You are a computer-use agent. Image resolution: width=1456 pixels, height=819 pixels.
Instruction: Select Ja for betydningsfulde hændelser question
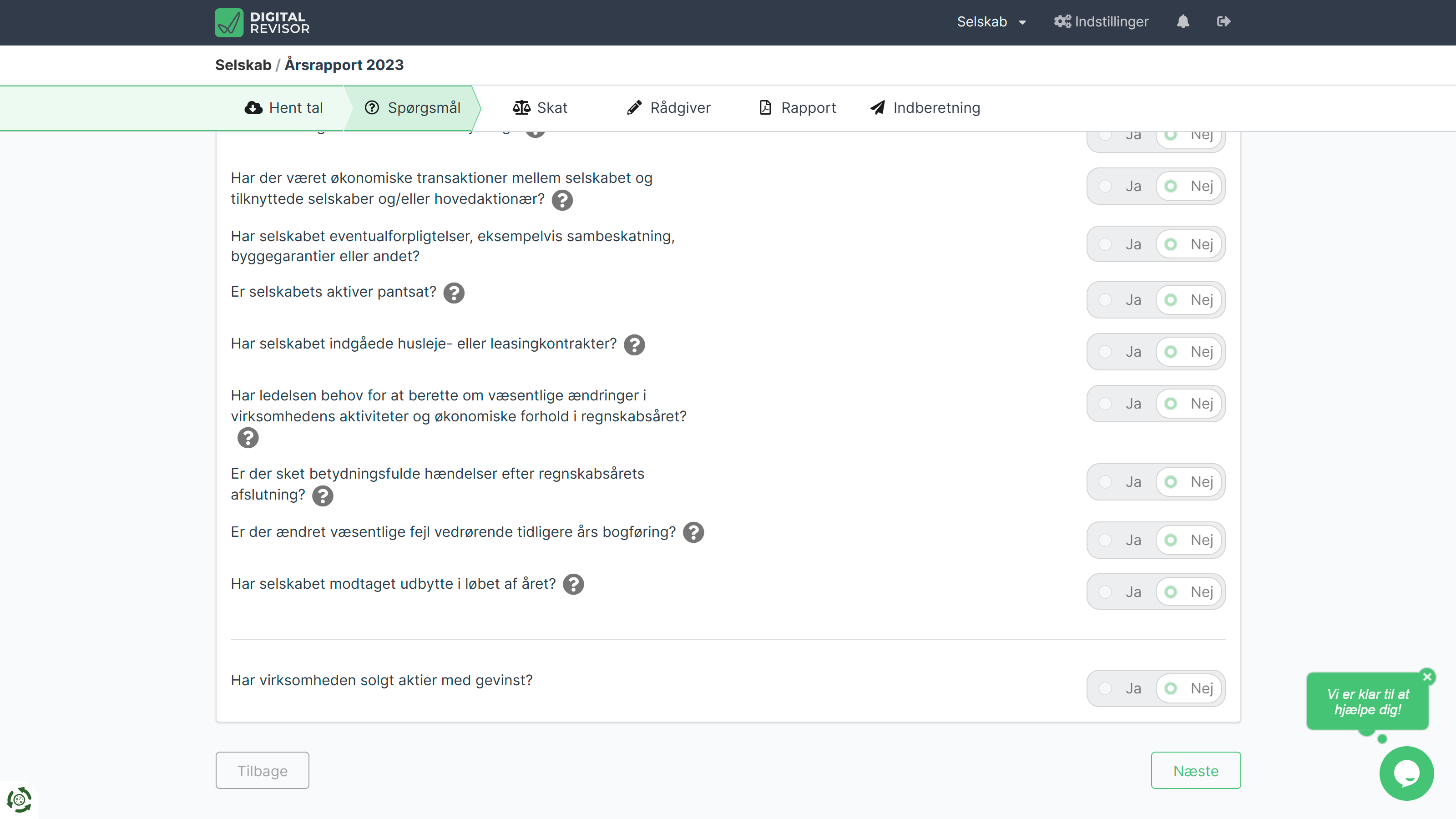coord(1122,481)
